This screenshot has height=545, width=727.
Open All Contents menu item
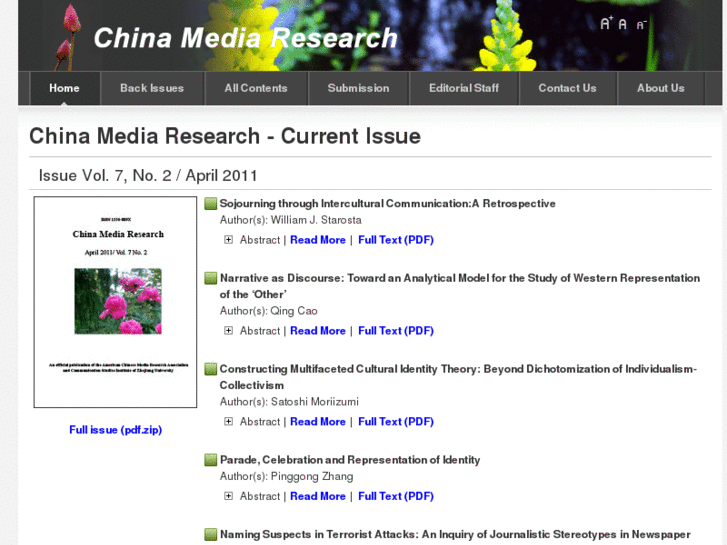point(256,88)
